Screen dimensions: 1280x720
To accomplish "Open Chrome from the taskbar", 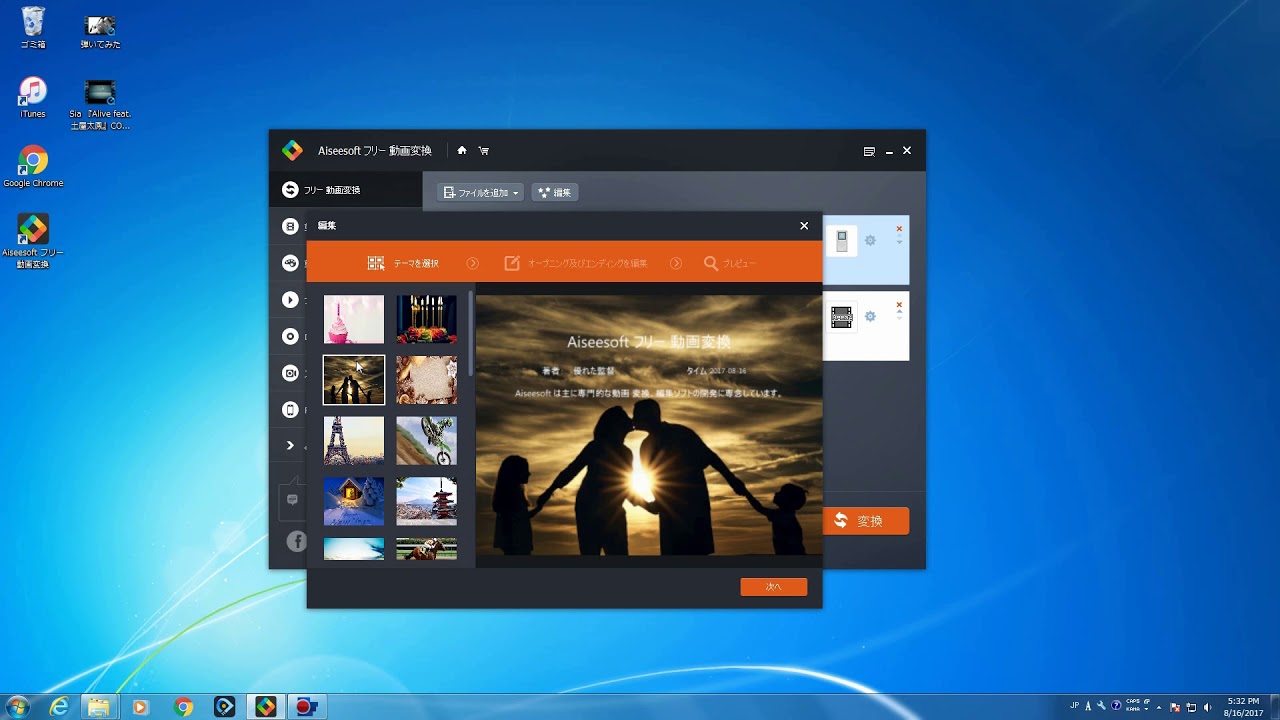I will pyautogui.click(x=183, y=707).
